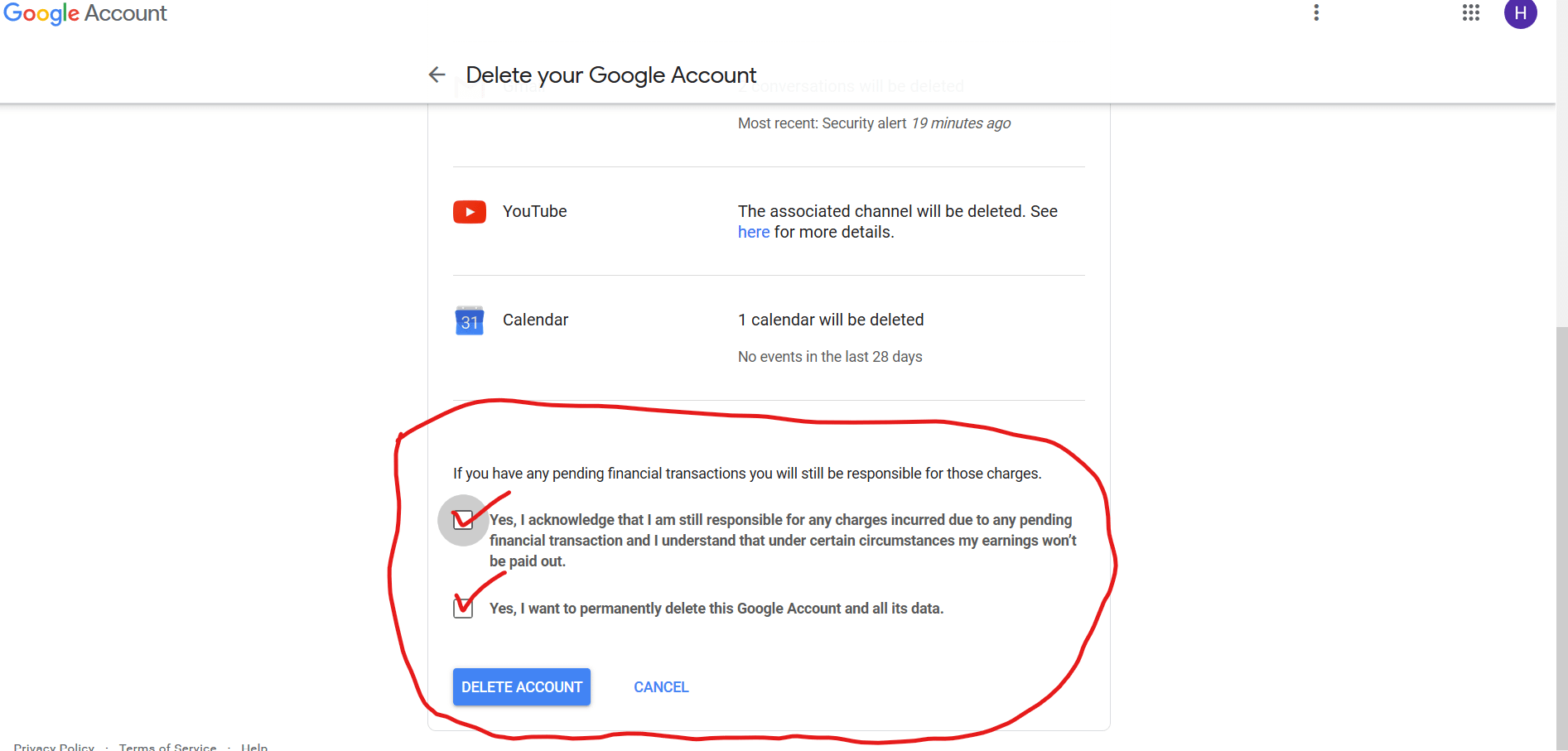Image resolution: width=1568 pixels, height=751 pixels.
Task: Click the Google Account logo
Action: (85, 13)
